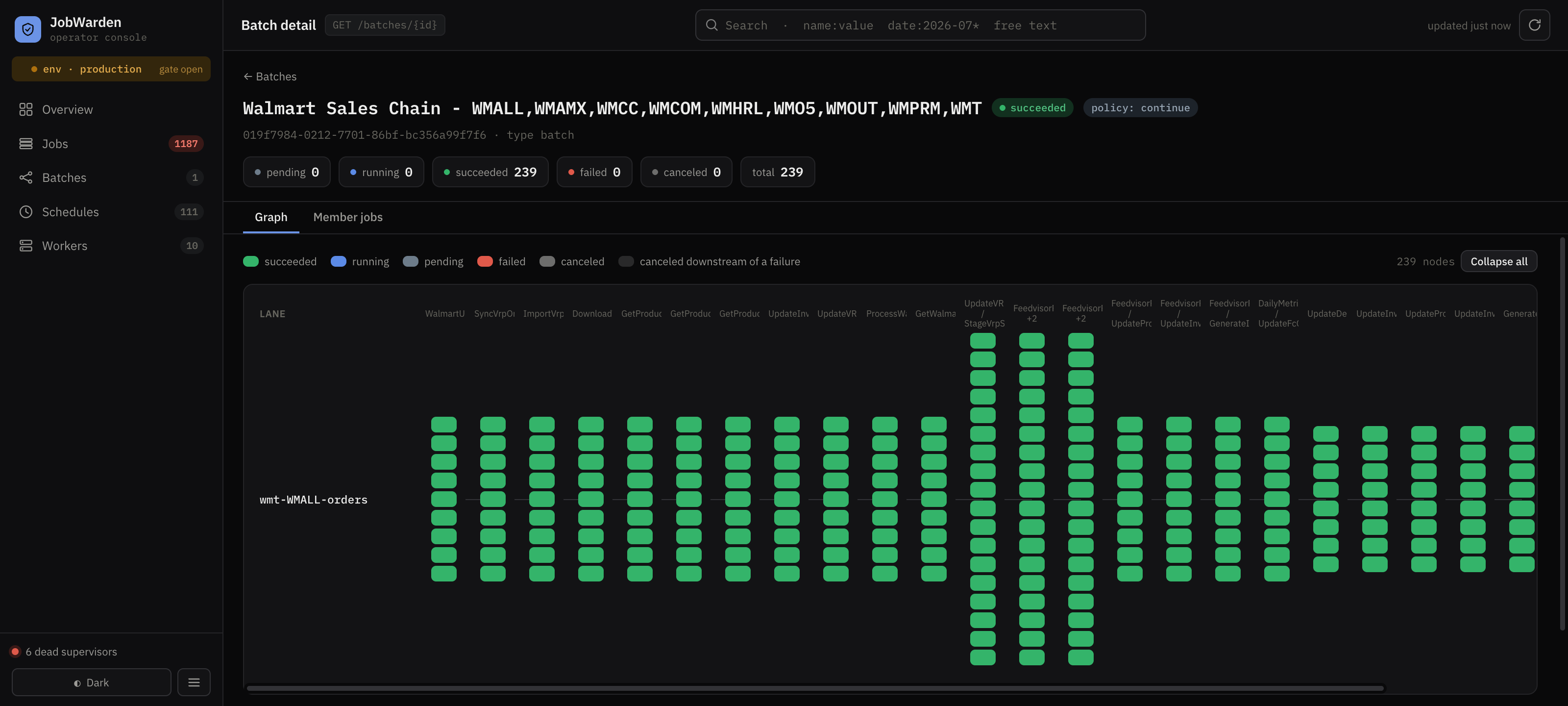This screenshot has width=1568, height=706.
Task: Click the env production gate open banner
Action: coord(111,69)
